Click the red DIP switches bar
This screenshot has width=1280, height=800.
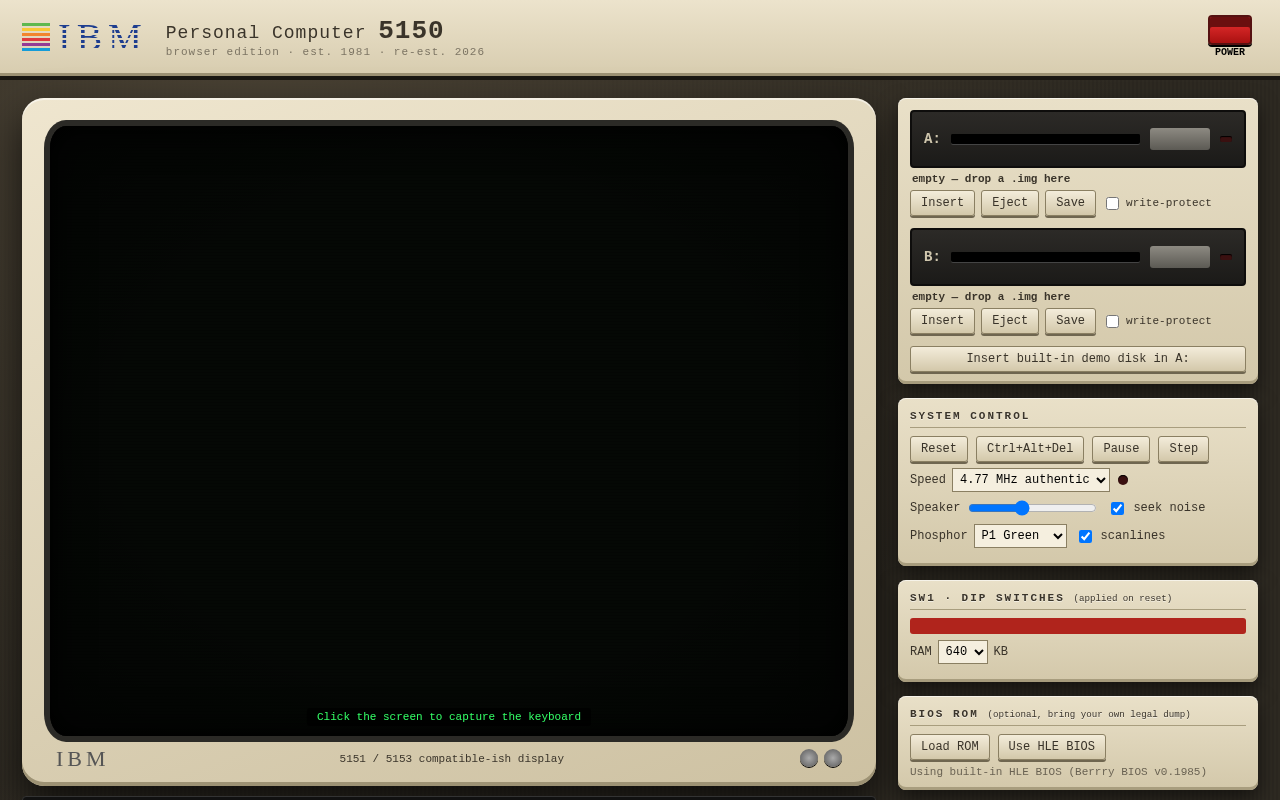pyautogui.click(x=1078, y=626)
